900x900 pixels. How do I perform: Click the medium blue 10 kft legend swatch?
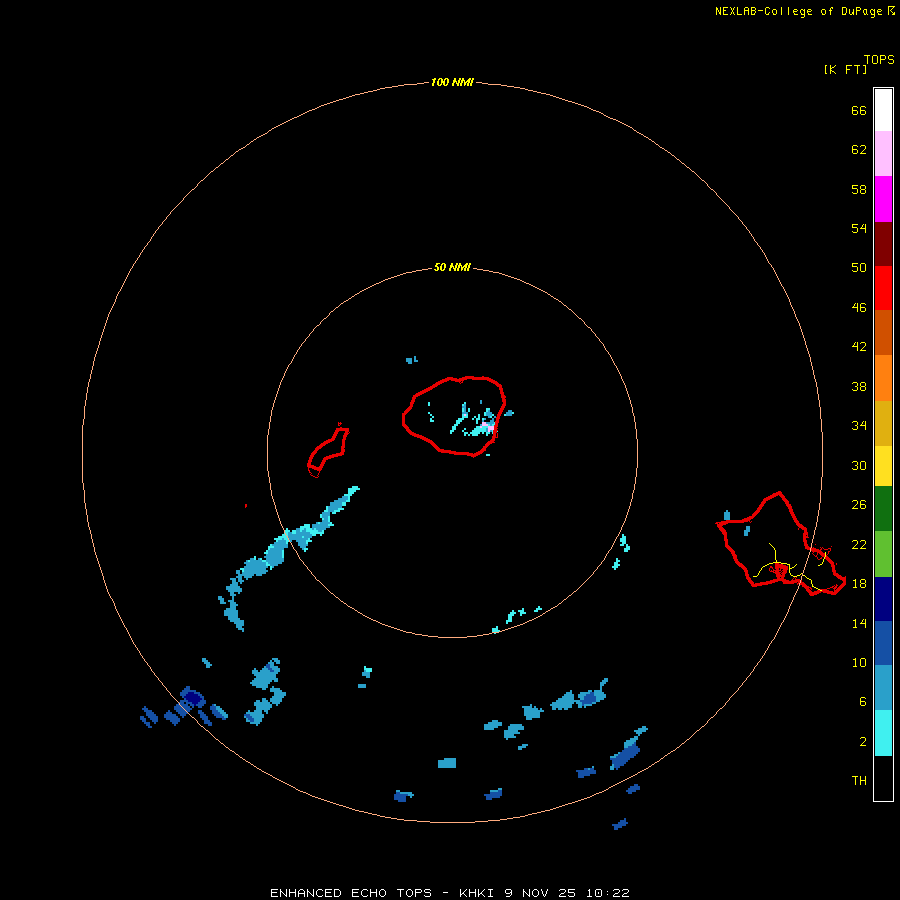pyautogui.click(x=883, y=643)
